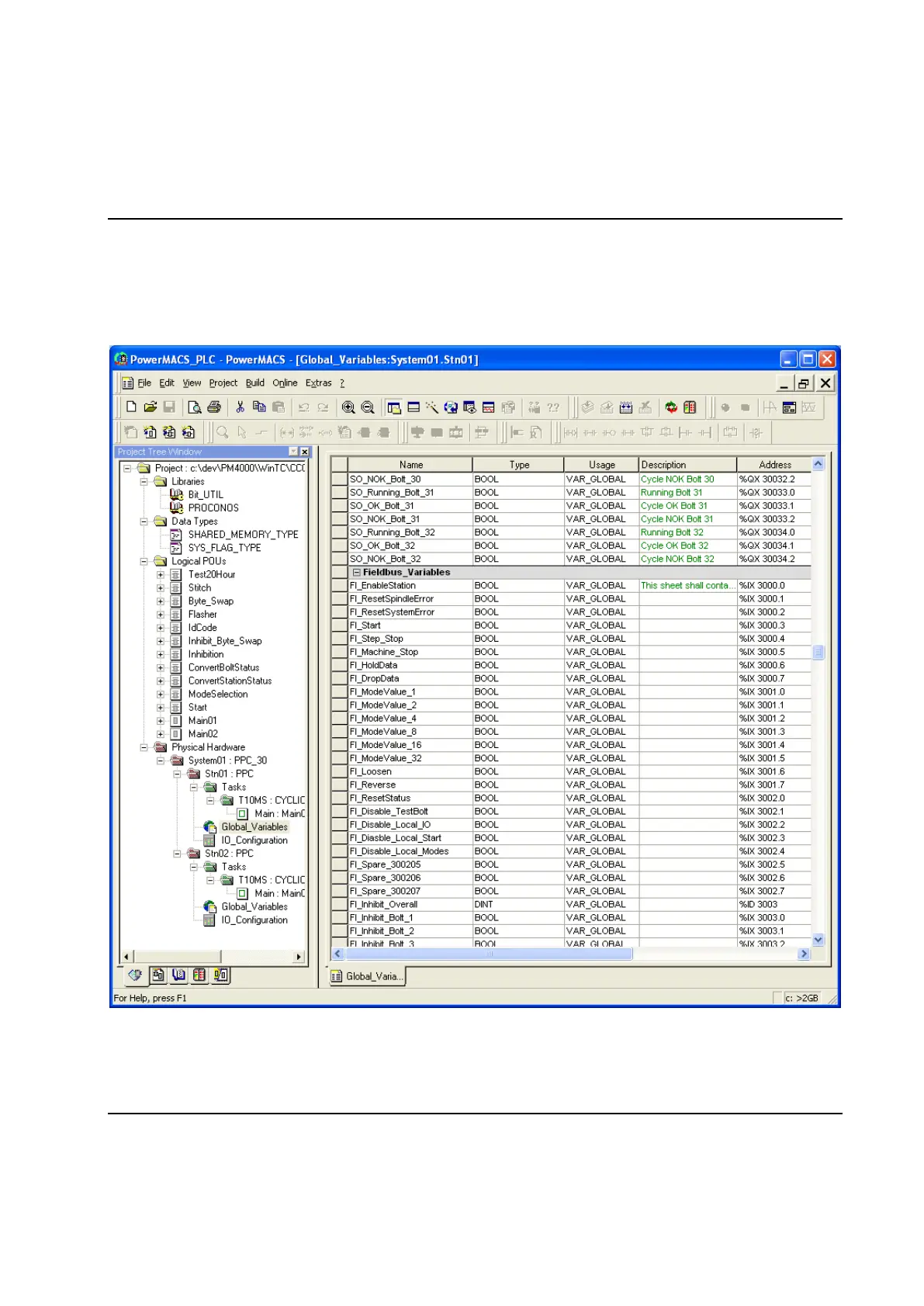Click the green-red Make/Rebuild icon
This screenshot has height=1306, width=924.
click(671, 407)
